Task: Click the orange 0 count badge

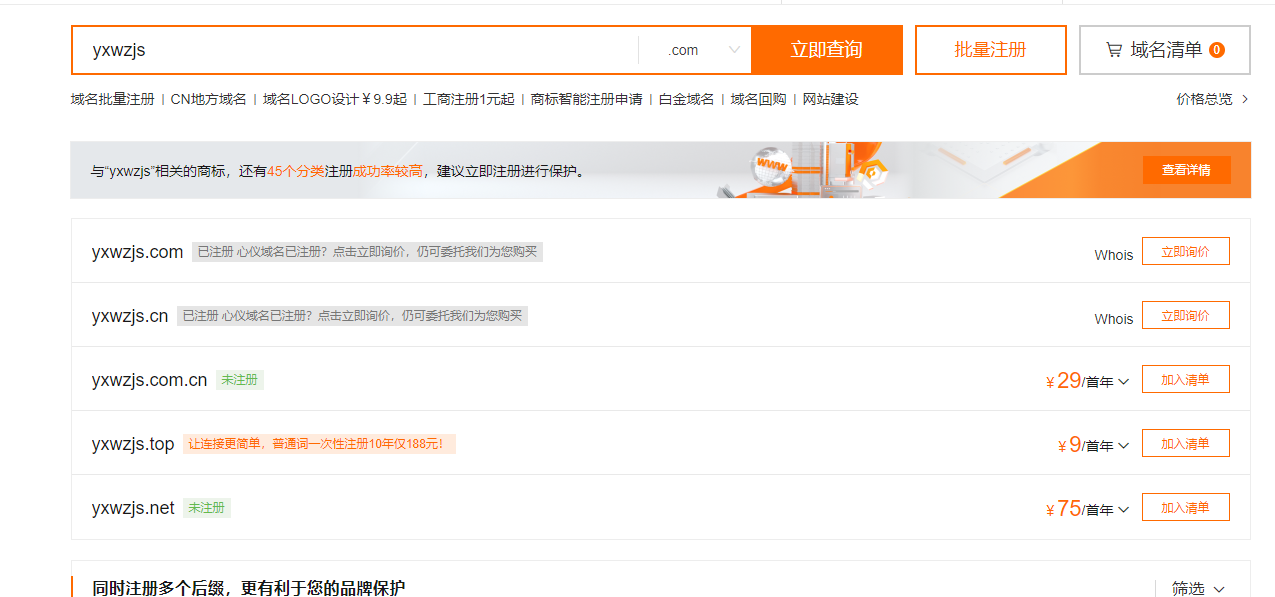Action: click(1217, 50)
